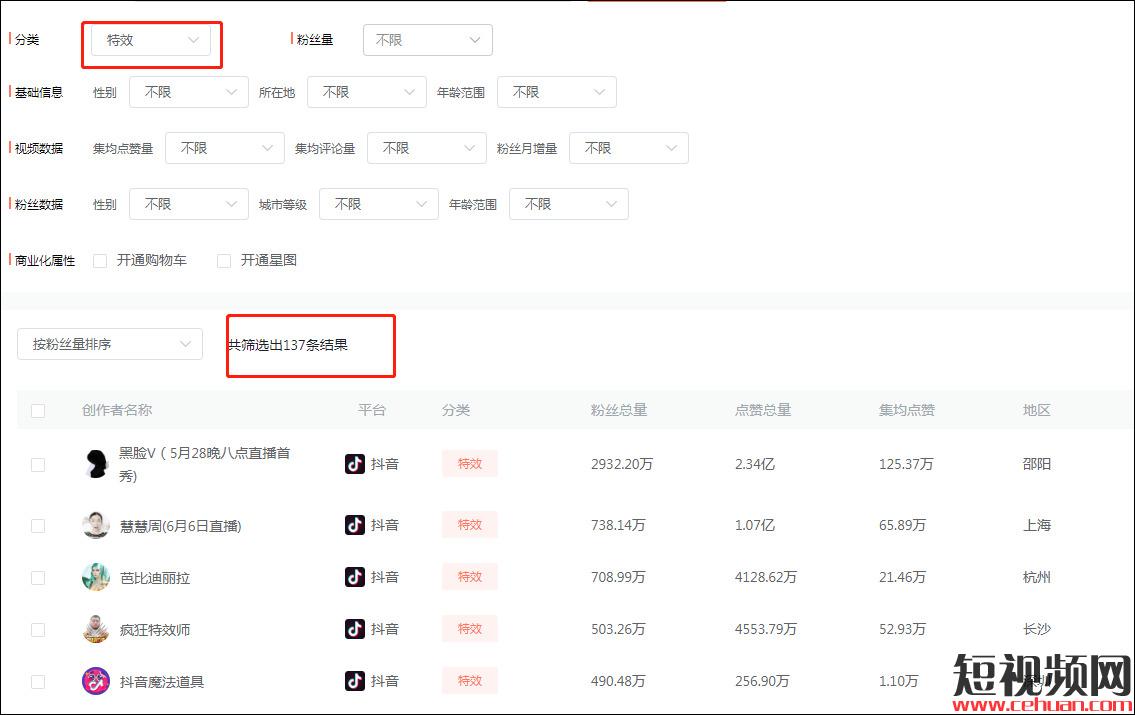Click the 特效 tag in 慧慧周 row
This screenshot has height=715, width=1135.
tap(470, 525)
